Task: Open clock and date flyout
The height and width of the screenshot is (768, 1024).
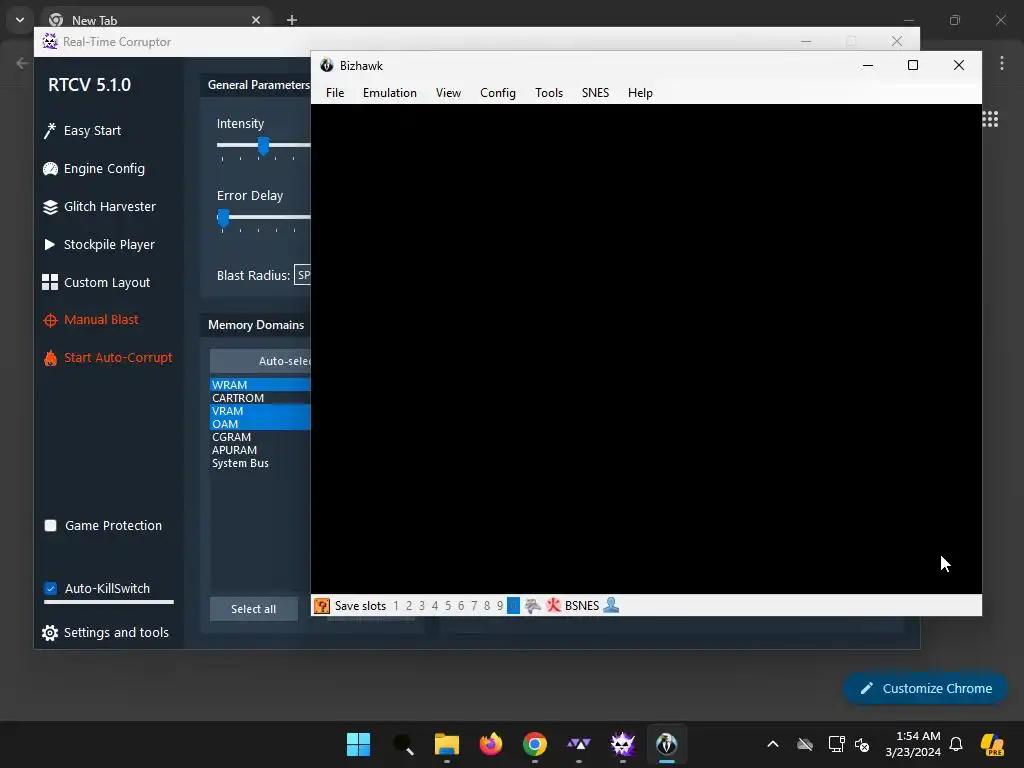Action: point(913,744)
